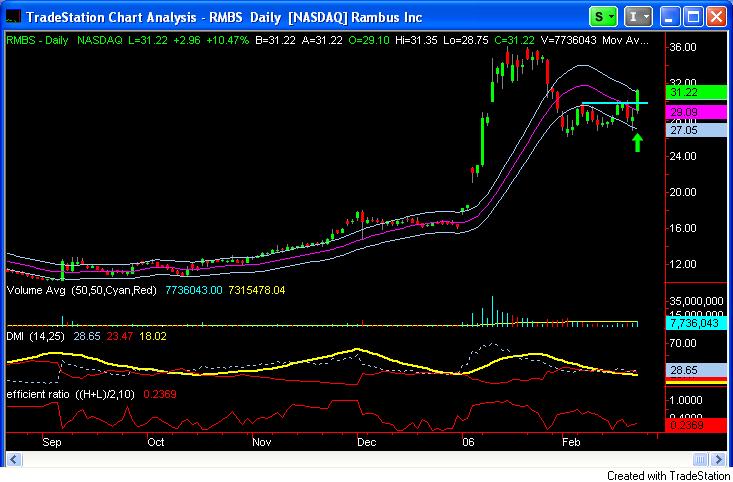Open the gray I interval-link dropdown
Image resolution: width=733 pixels, height=482 pixels.
(638, 17)
